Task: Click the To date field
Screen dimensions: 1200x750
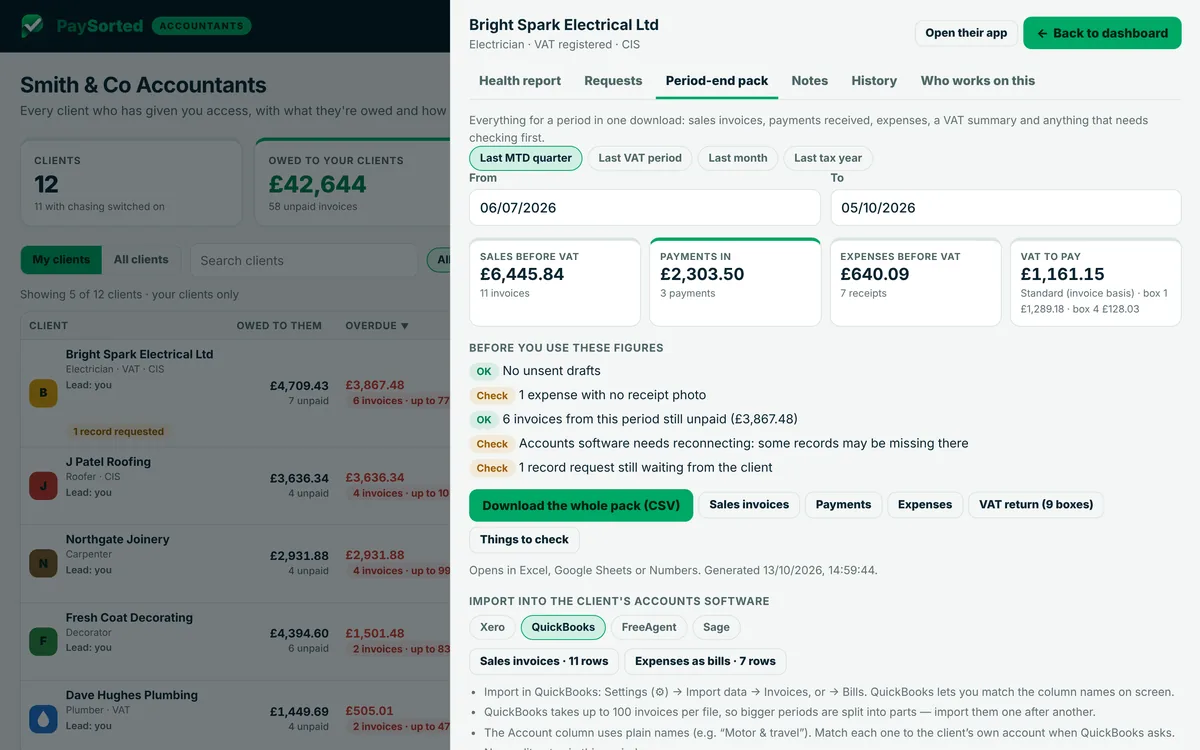Action: point(1006,208)
